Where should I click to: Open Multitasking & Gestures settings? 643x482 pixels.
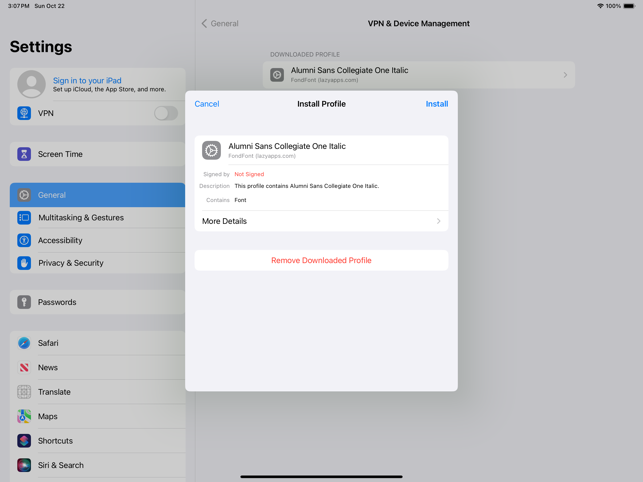(x=97, y=217)
